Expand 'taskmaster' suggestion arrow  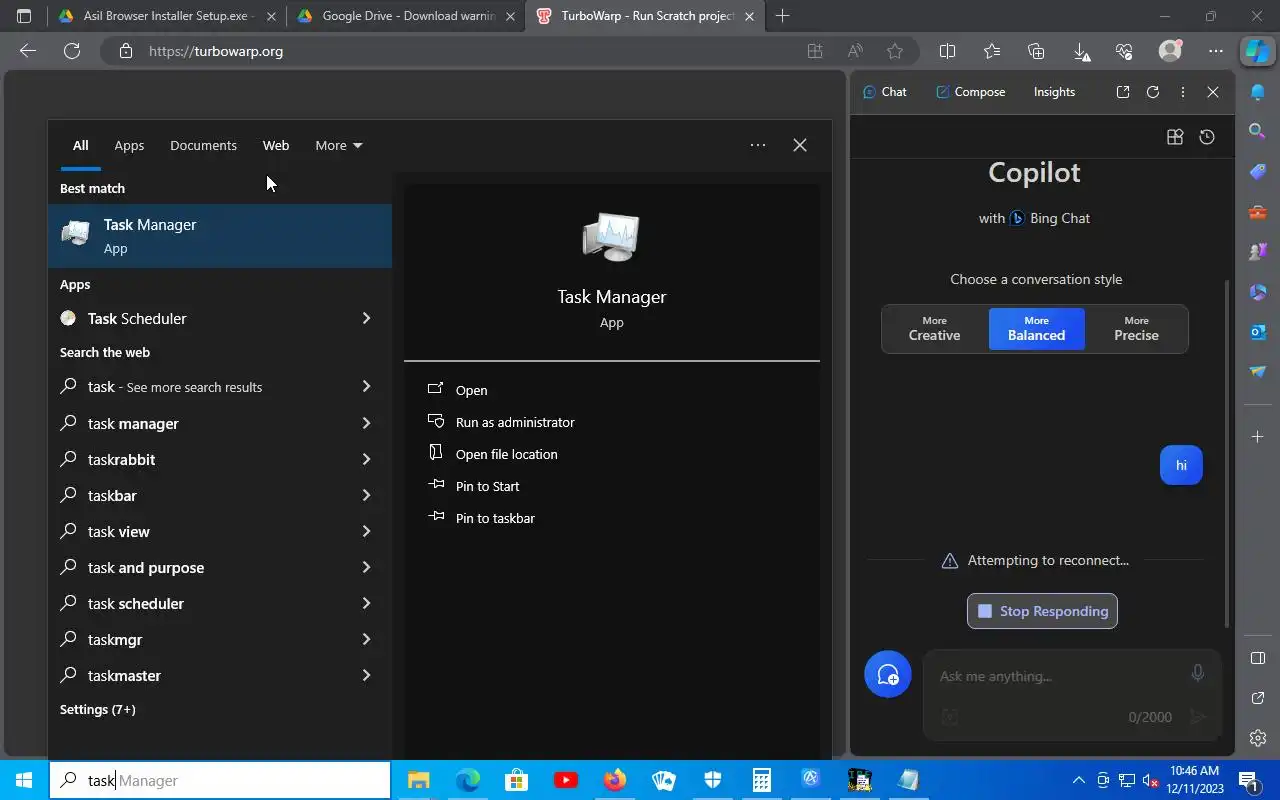click(366, 675)
